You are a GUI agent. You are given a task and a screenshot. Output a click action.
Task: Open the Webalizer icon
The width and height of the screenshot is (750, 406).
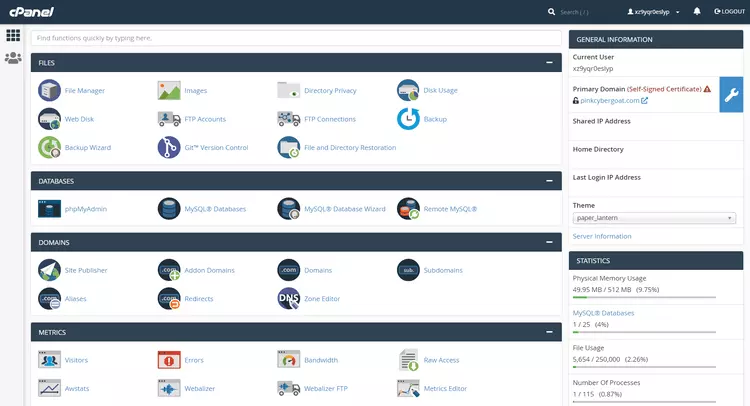tap(169, 388)
